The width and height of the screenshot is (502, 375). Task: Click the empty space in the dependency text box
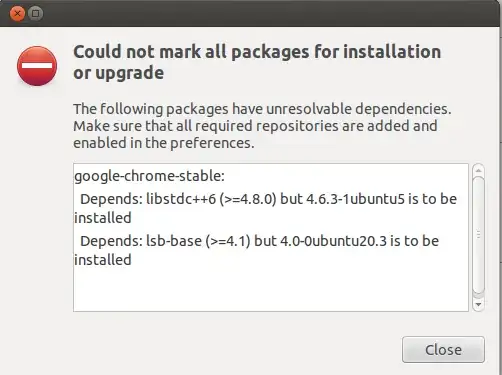pyautogui.click(x=271, y=289)
